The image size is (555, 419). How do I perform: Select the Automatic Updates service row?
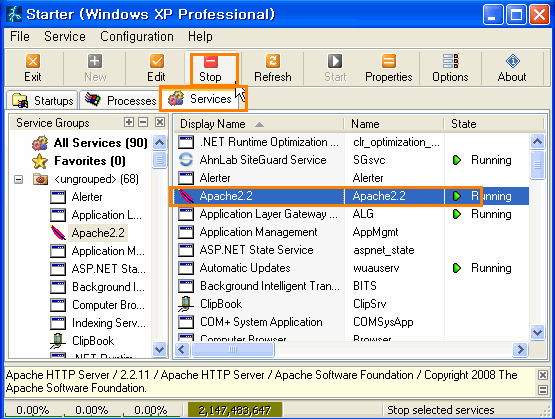352,268
